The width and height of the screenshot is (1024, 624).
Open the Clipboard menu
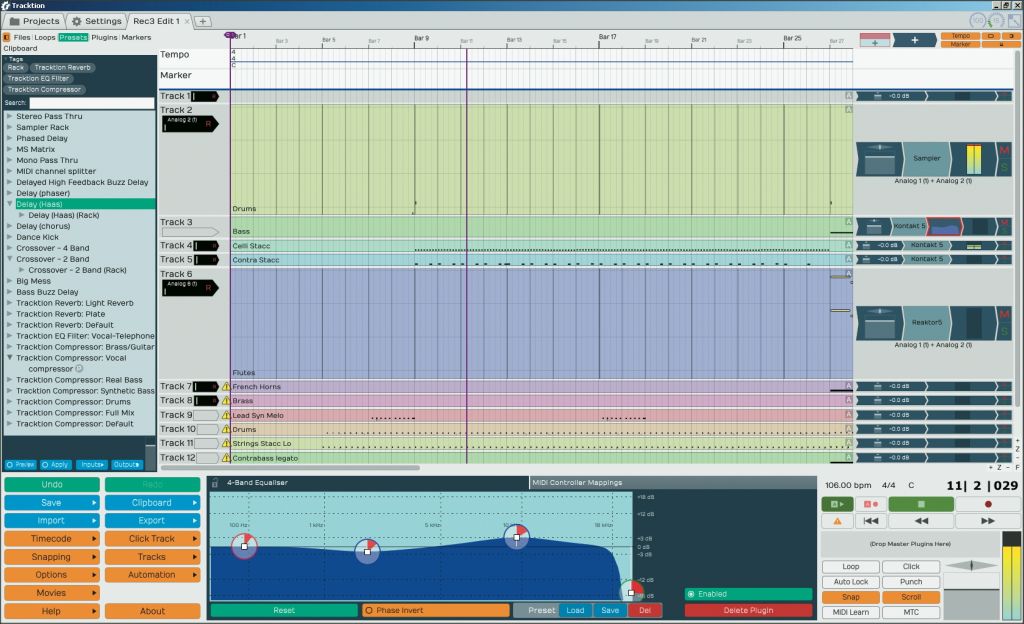point(152,503)
